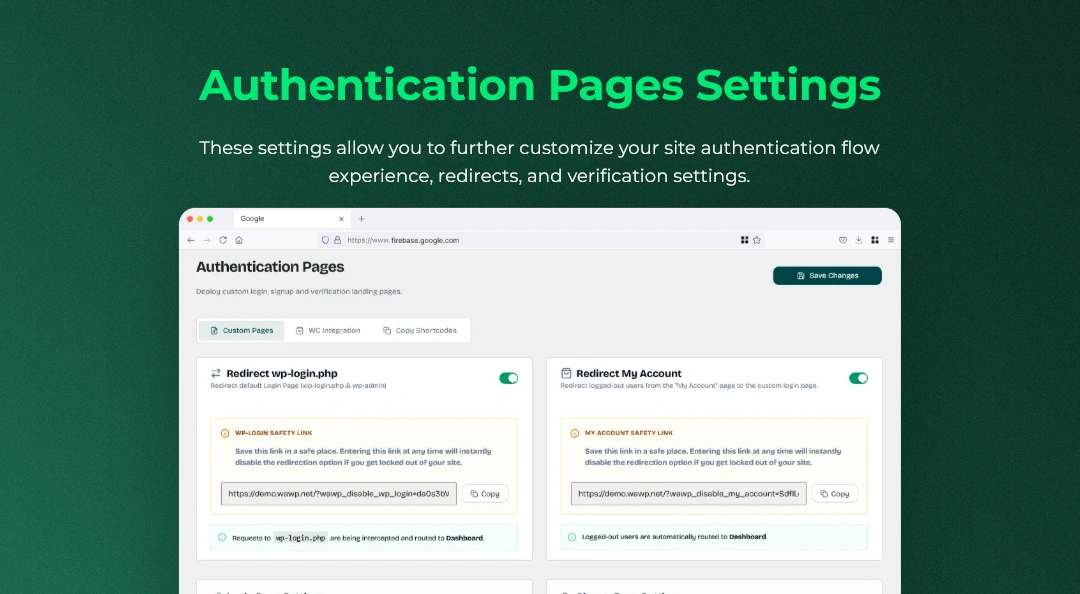Click the wp-login safety link URL field
The height and width of the screenshot is (594, 1080).
(x=339, y=493)
